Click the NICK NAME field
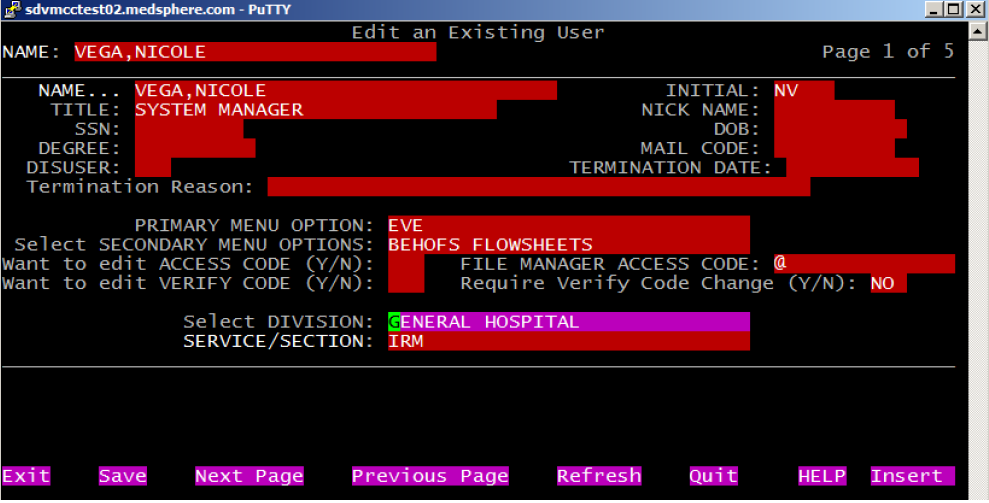The image size is (989, 503). click(x=834, y=110)
